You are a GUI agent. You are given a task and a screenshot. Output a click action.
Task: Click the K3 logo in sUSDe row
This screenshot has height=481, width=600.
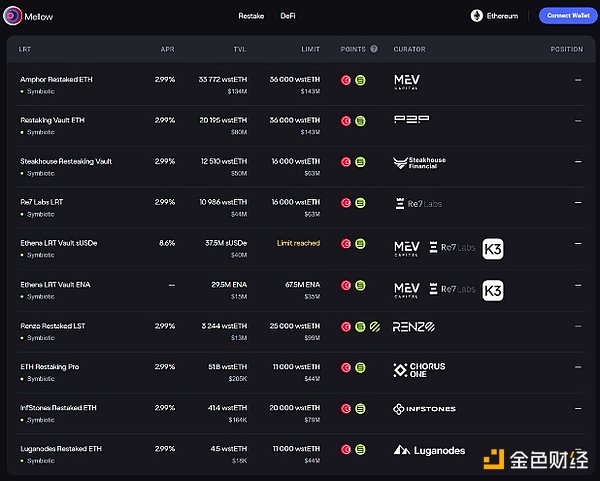tap(493, 249)
